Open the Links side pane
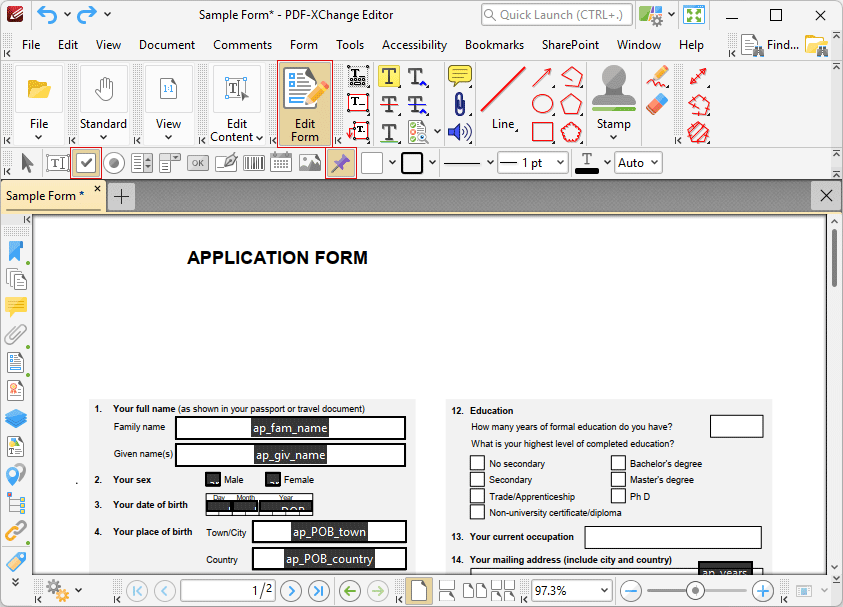This screenshot has width=843, height=607. tap(16, 531)
